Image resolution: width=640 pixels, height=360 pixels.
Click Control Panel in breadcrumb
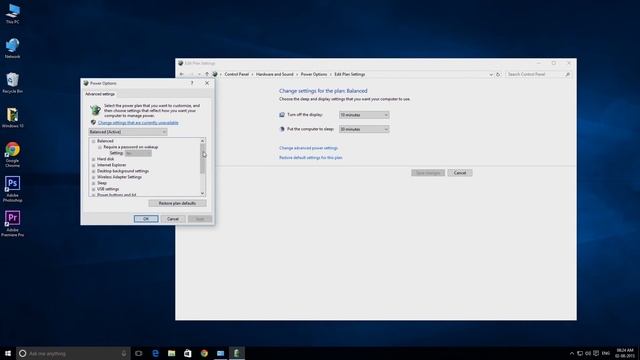[236, 74]
